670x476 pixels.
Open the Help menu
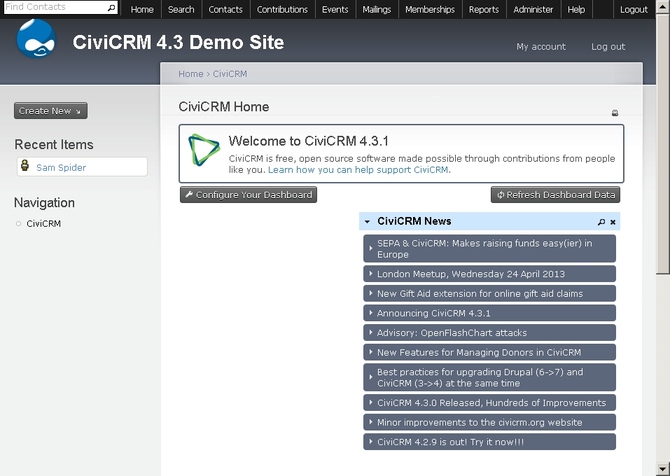[576, 9]
